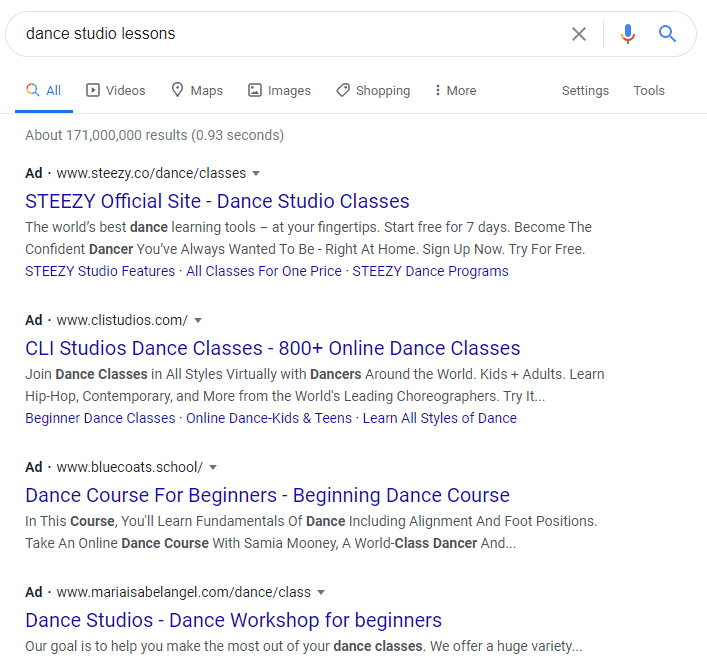Viewport: 707px width, 671px height.
Task: Open 'CLI Studios Dance Classes - 800+ Online Dance Classes'
Action: click(273, 348)
